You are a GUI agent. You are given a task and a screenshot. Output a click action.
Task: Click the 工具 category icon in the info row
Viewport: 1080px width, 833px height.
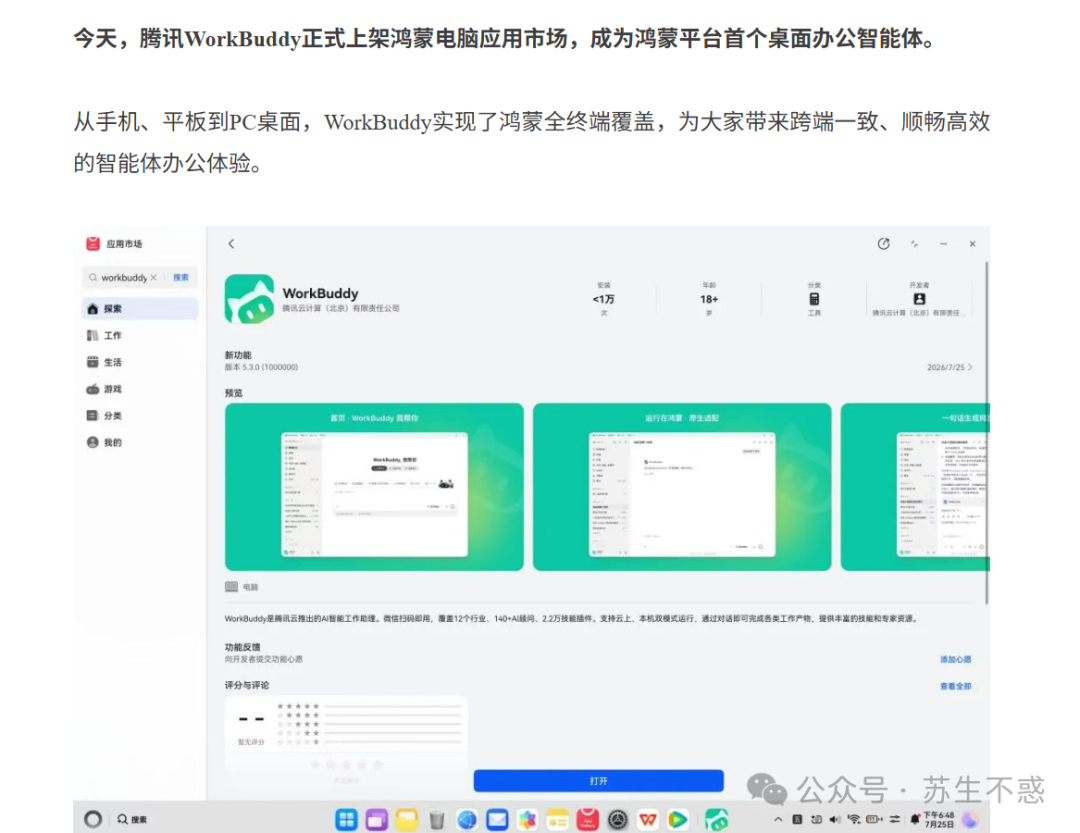pos(814,299)
